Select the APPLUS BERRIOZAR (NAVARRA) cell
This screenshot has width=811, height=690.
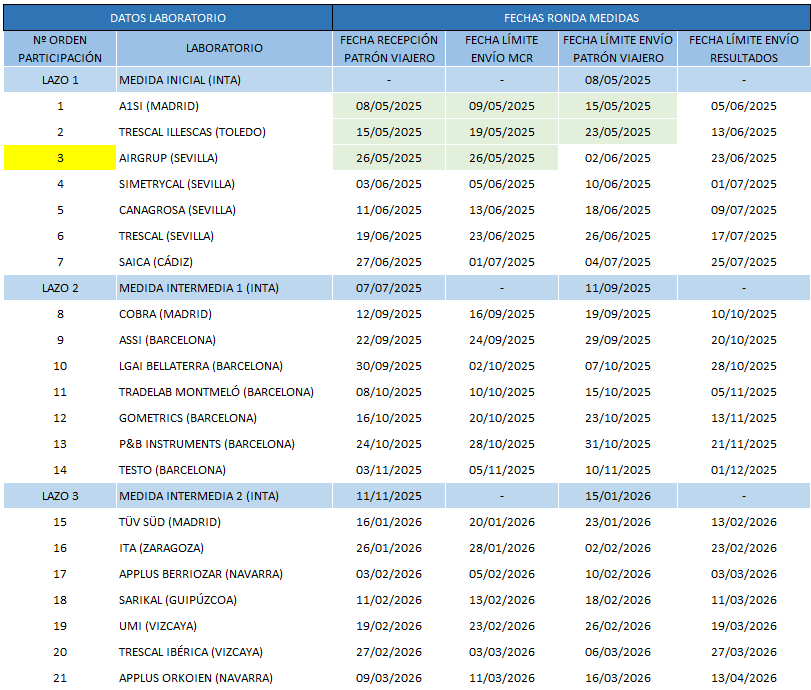coord(224,574)
